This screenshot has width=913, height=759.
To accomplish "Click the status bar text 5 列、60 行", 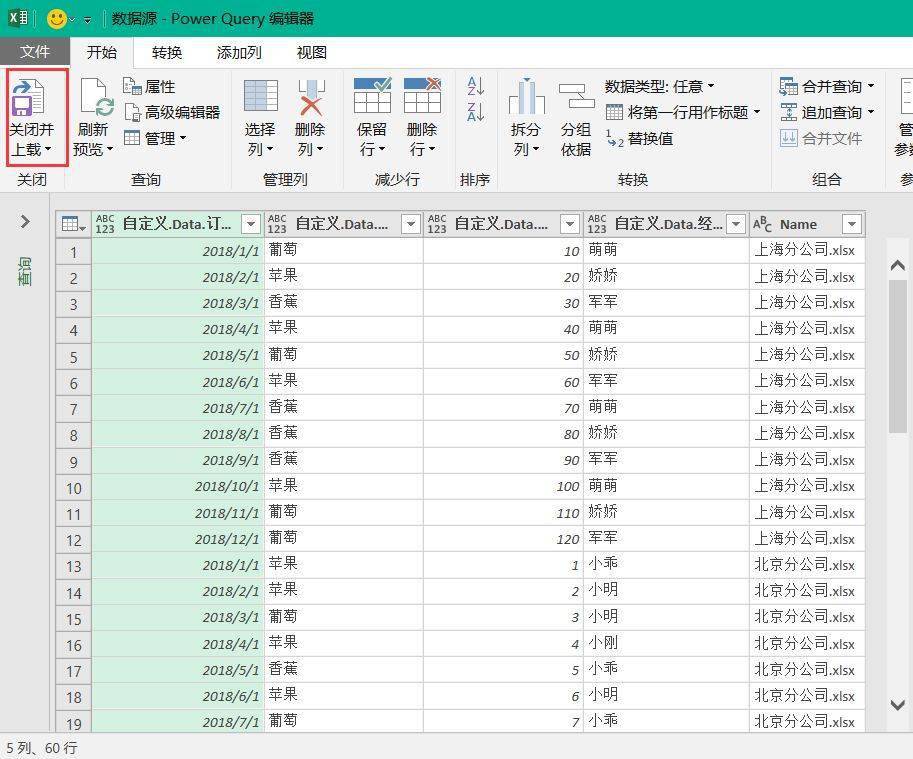I will 42,747.
